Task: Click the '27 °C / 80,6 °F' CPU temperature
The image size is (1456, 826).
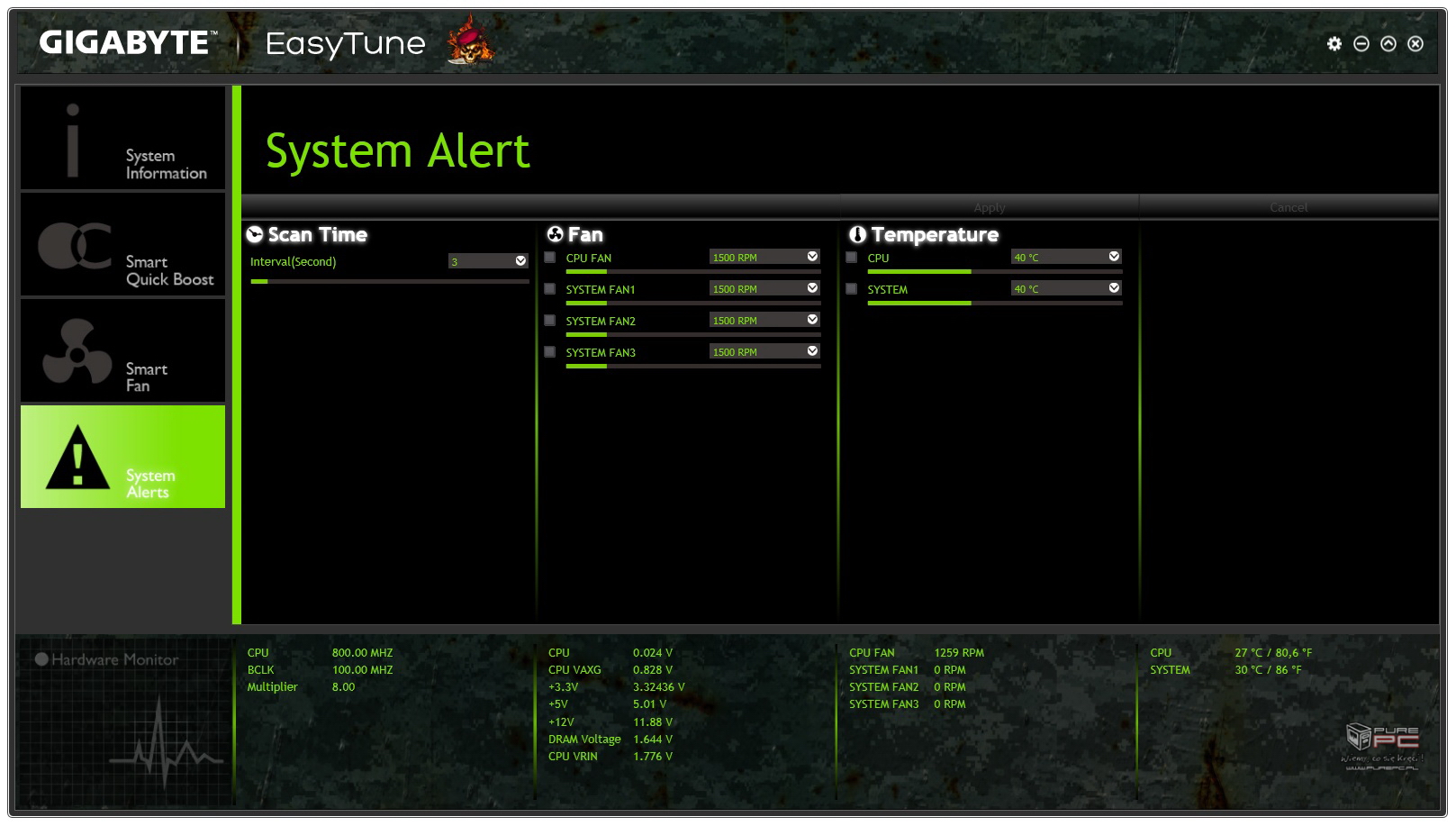Action: point(1273,652)
